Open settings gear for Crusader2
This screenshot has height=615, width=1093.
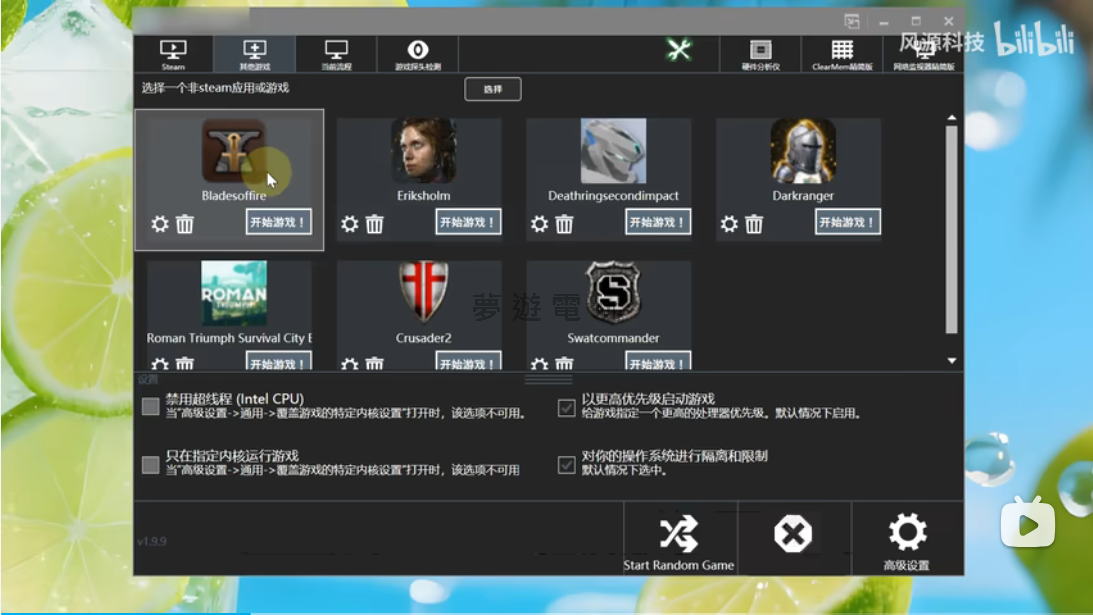(x=350, y=364)
